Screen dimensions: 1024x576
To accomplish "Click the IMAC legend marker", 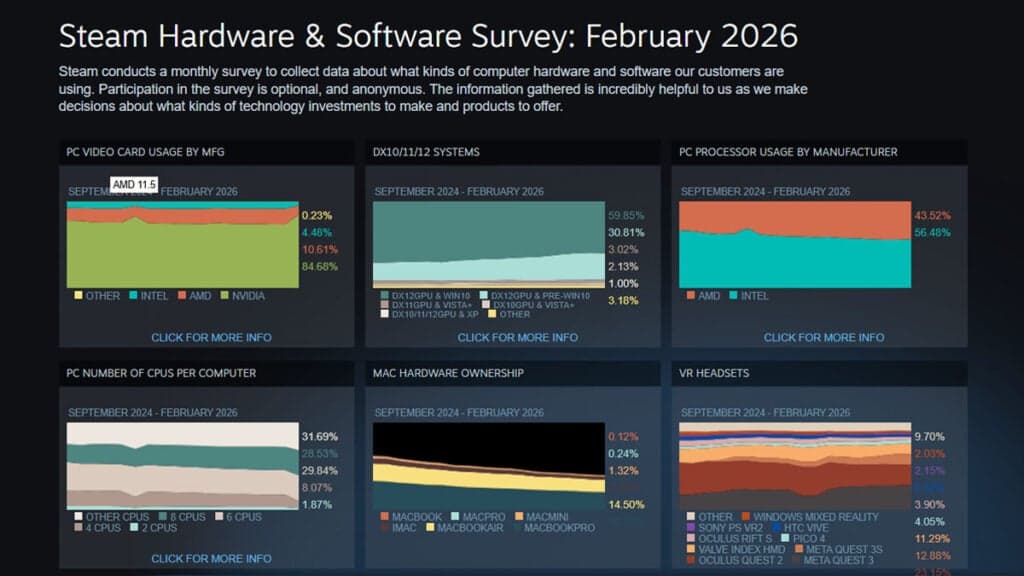I will tap(383, 528).
